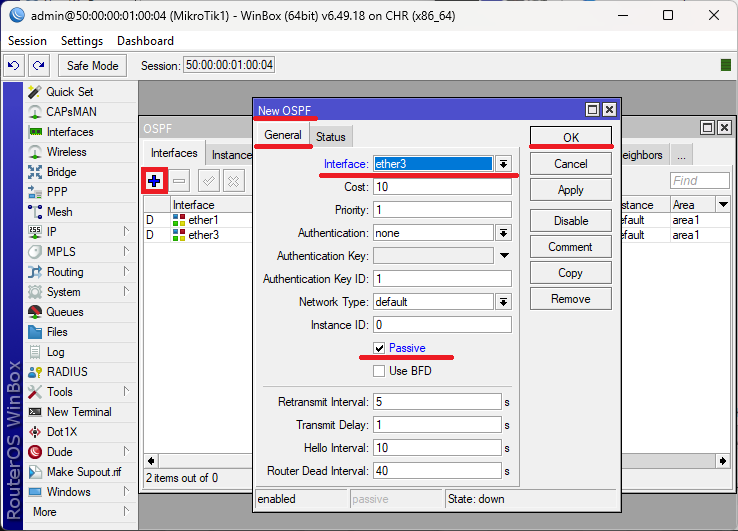Click the horizontal scrollbar left arrow
The width and height of the screenshot is (738, 531).
tap(151, 461)
